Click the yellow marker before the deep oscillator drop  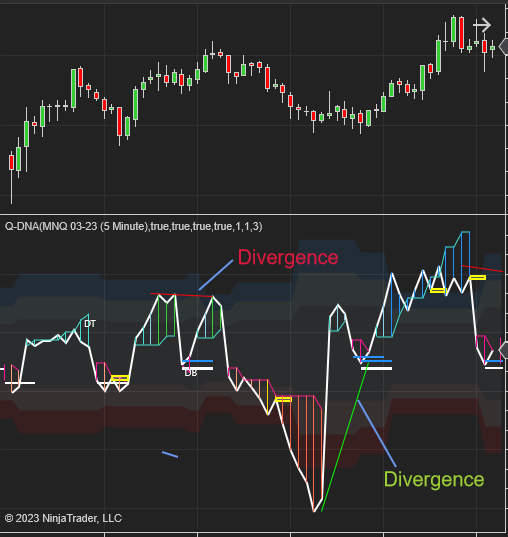point(284,399)
